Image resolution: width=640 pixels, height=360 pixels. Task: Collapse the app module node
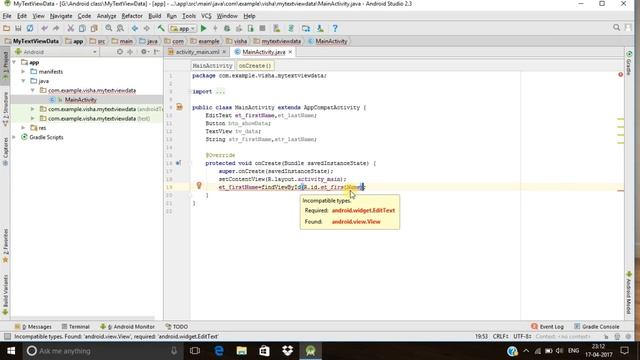click(x=14, y=62)
